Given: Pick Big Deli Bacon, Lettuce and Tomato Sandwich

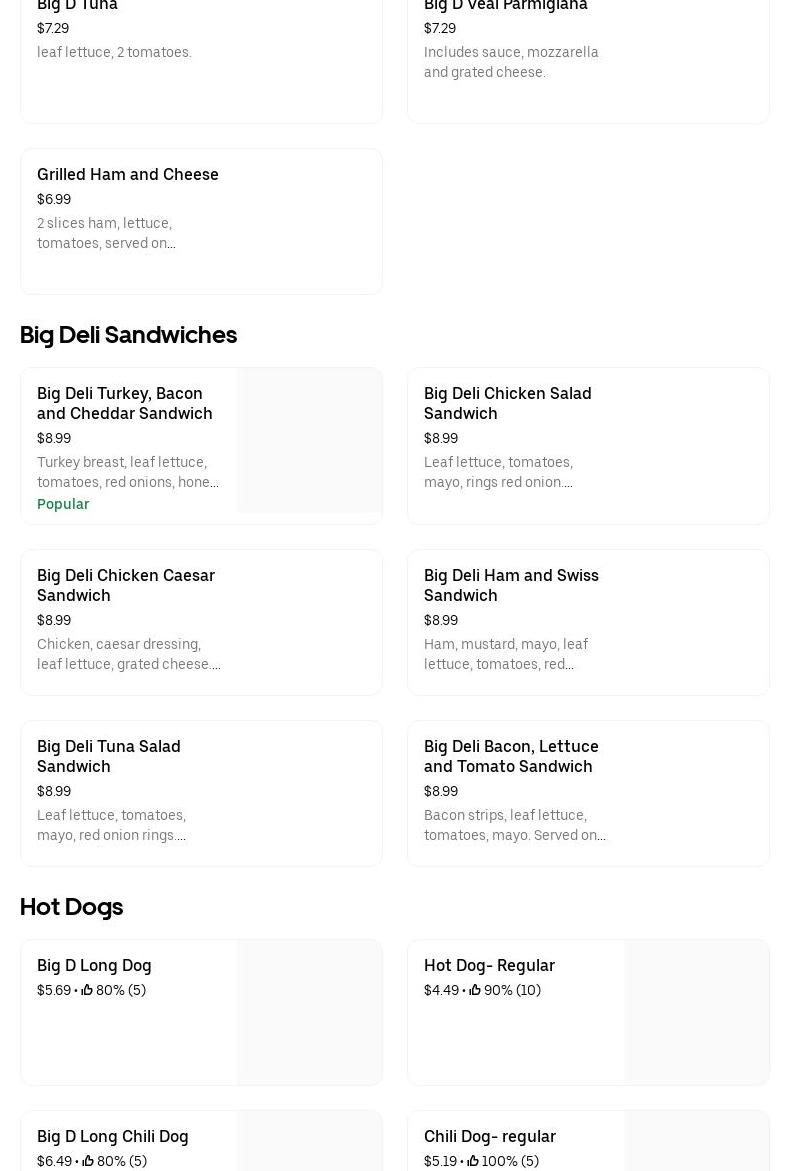Looking at the screenshot, I should pos(511,756).
